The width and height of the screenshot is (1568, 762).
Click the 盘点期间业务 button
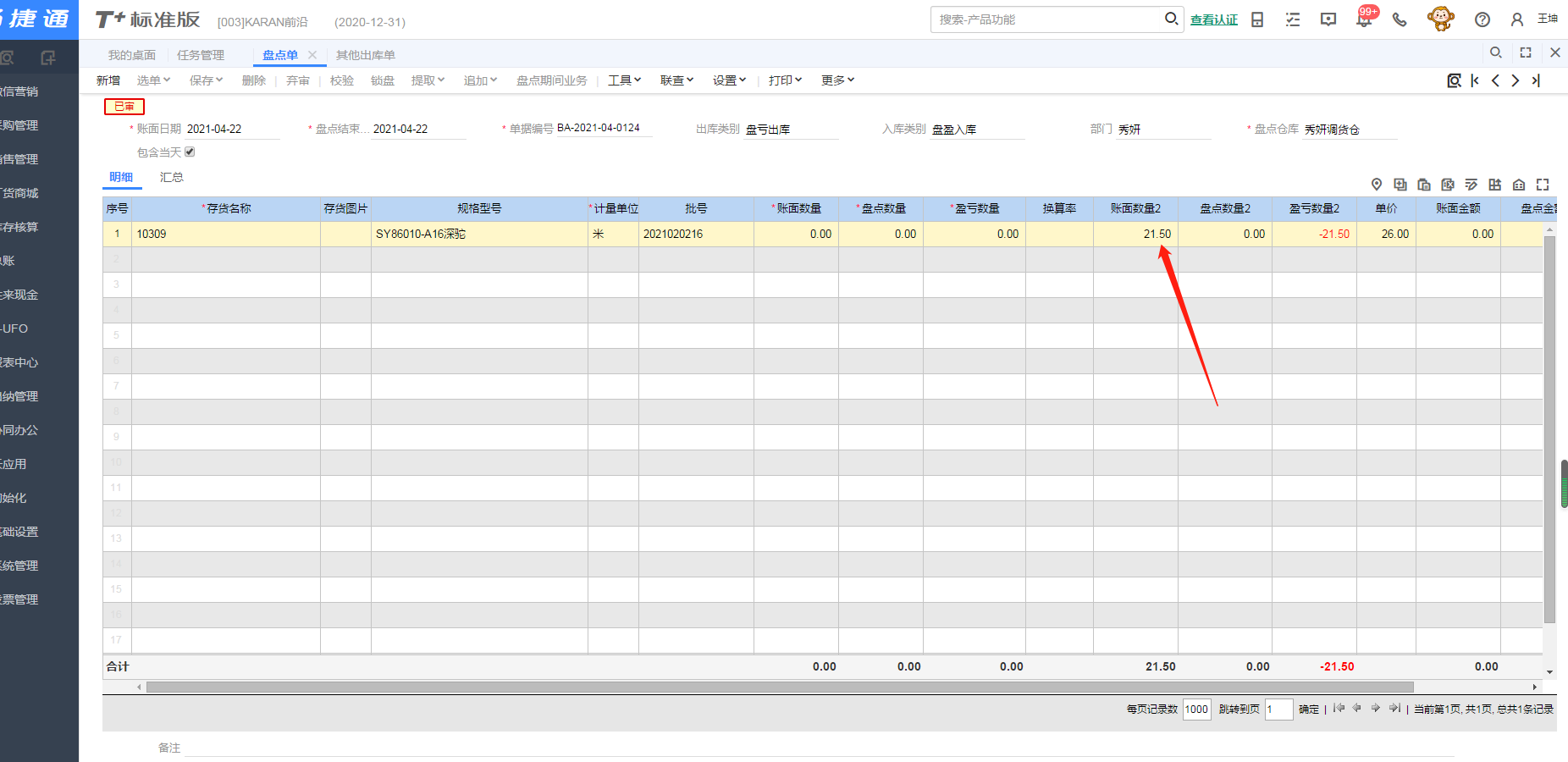click(x=552, y=80)
